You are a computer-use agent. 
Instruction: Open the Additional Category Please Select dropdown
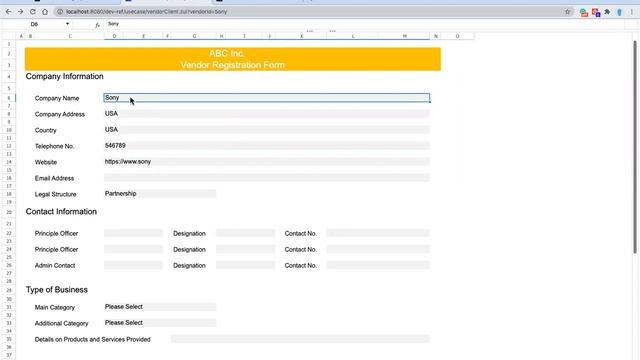tap(160, 322)
